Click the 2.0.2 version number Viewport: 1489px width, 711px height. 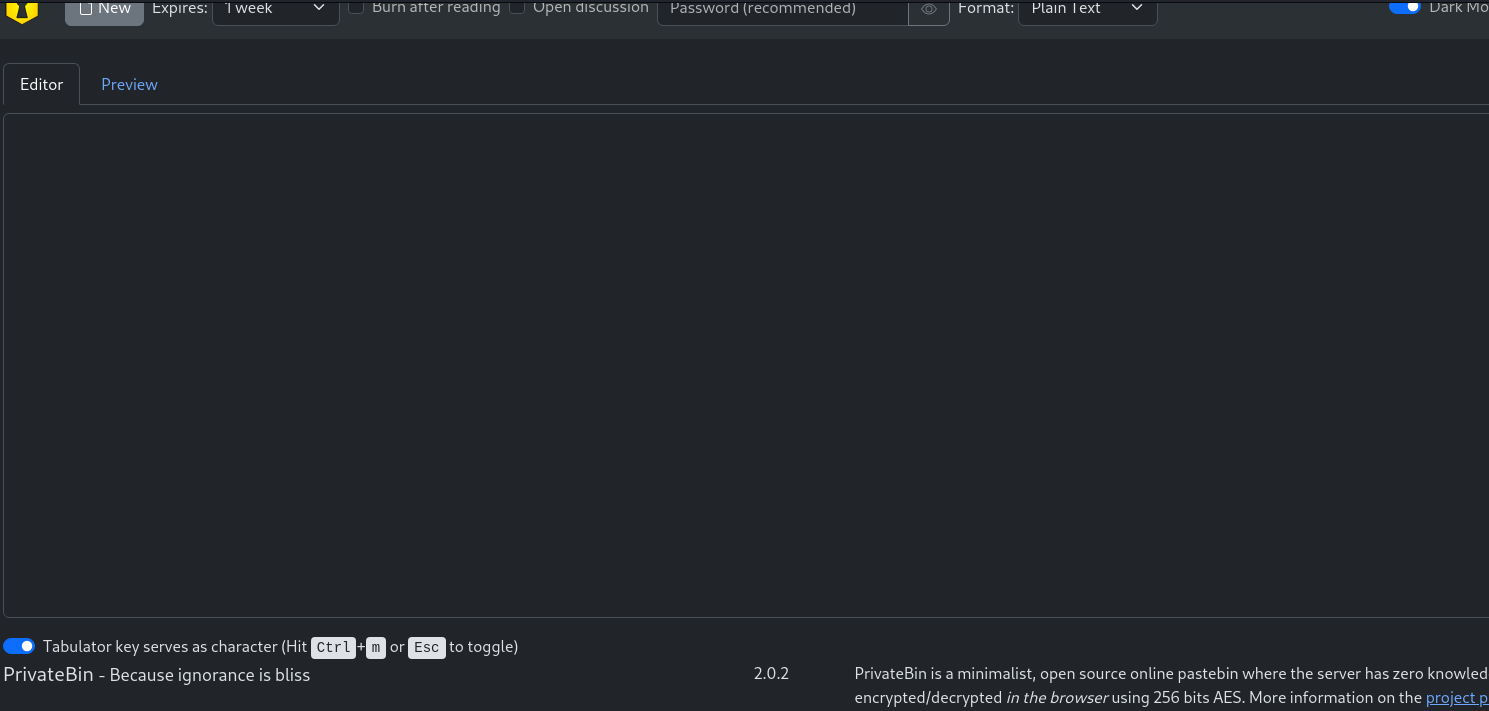point(771,674)
